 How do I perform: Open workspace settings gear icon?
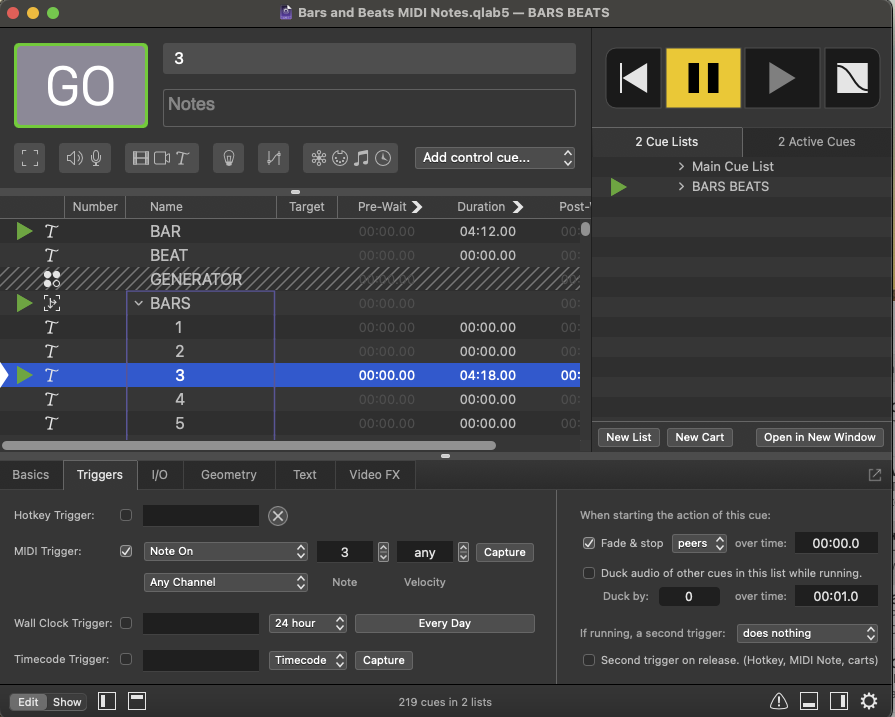(869, 701)
